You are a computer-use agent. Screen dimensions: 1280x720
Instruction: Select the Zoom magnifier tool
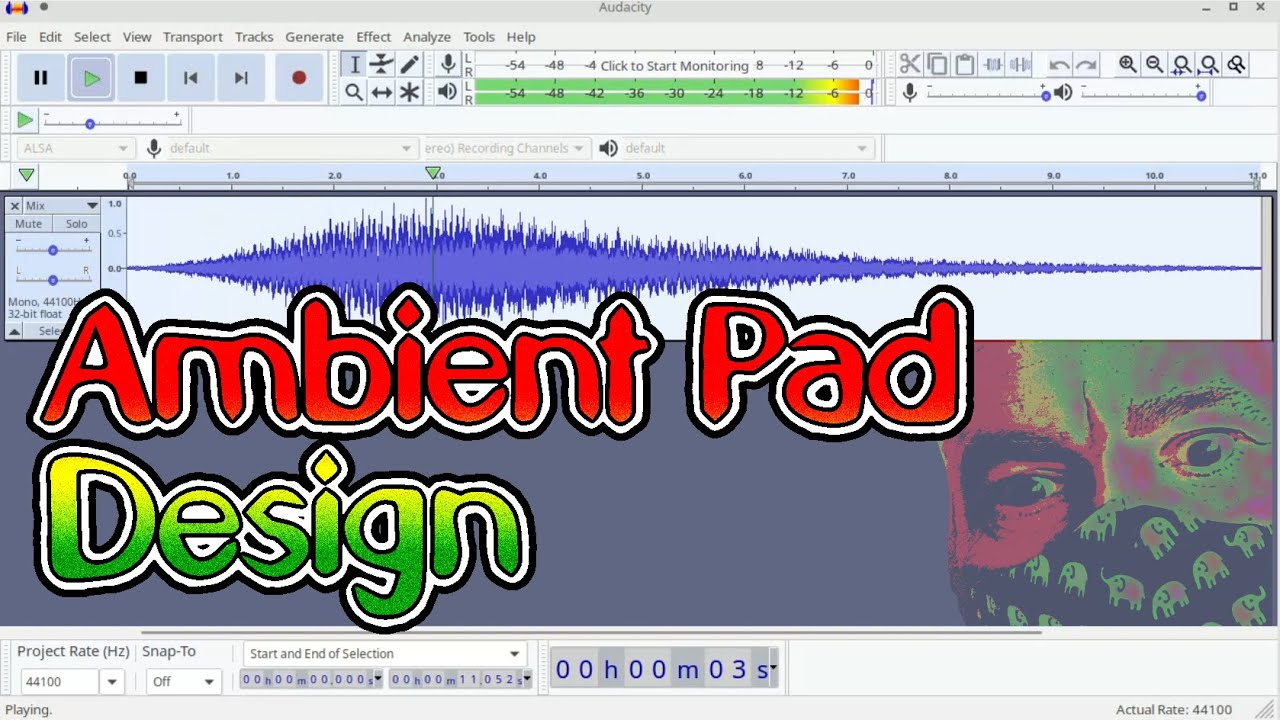coord(354,92)
